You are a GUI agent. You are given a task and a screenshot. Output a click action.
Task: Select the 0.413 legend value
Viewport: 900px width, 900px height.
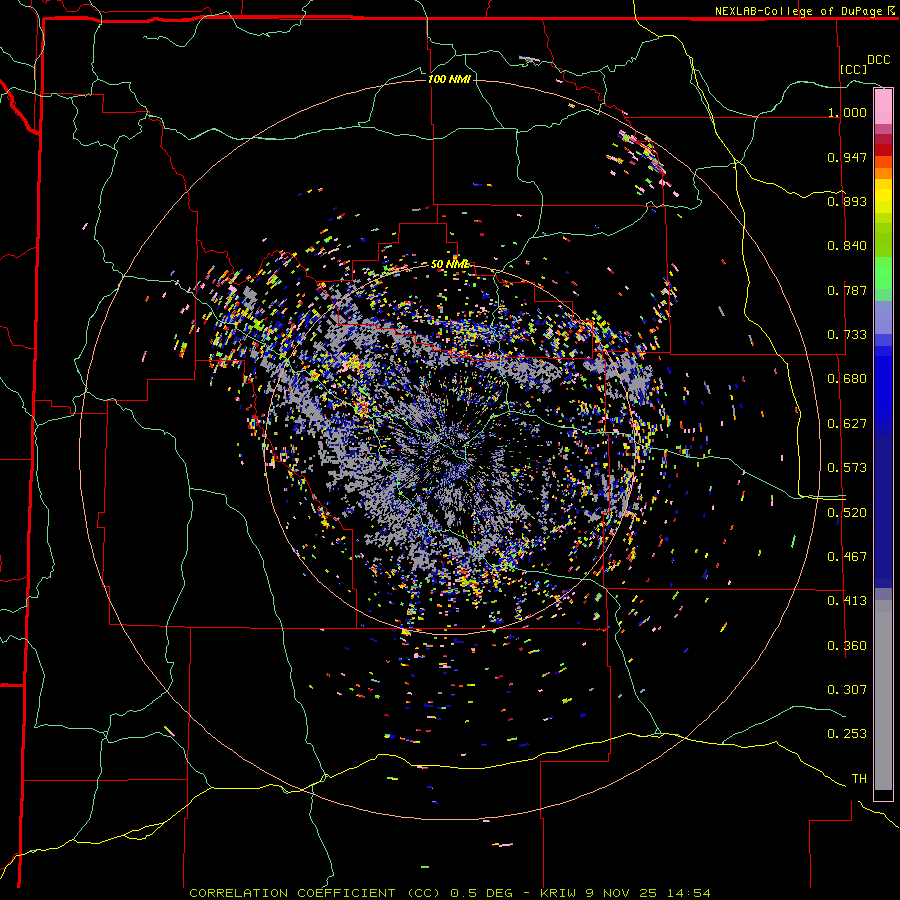847,601
